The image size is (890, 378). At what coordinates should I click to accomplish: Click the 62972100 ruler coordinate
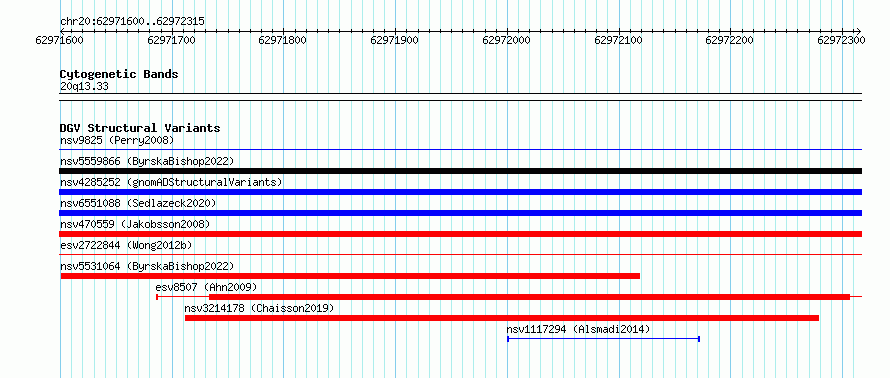click(x=618, y=40)
